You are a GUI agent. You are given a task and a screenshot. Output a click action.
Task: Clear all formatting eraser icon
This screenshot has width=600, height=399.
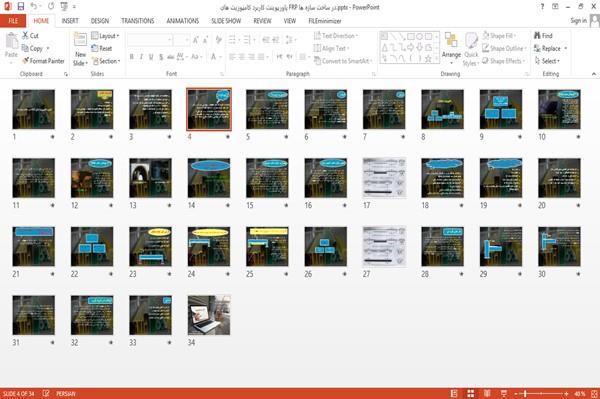click(x=218, y=40)
